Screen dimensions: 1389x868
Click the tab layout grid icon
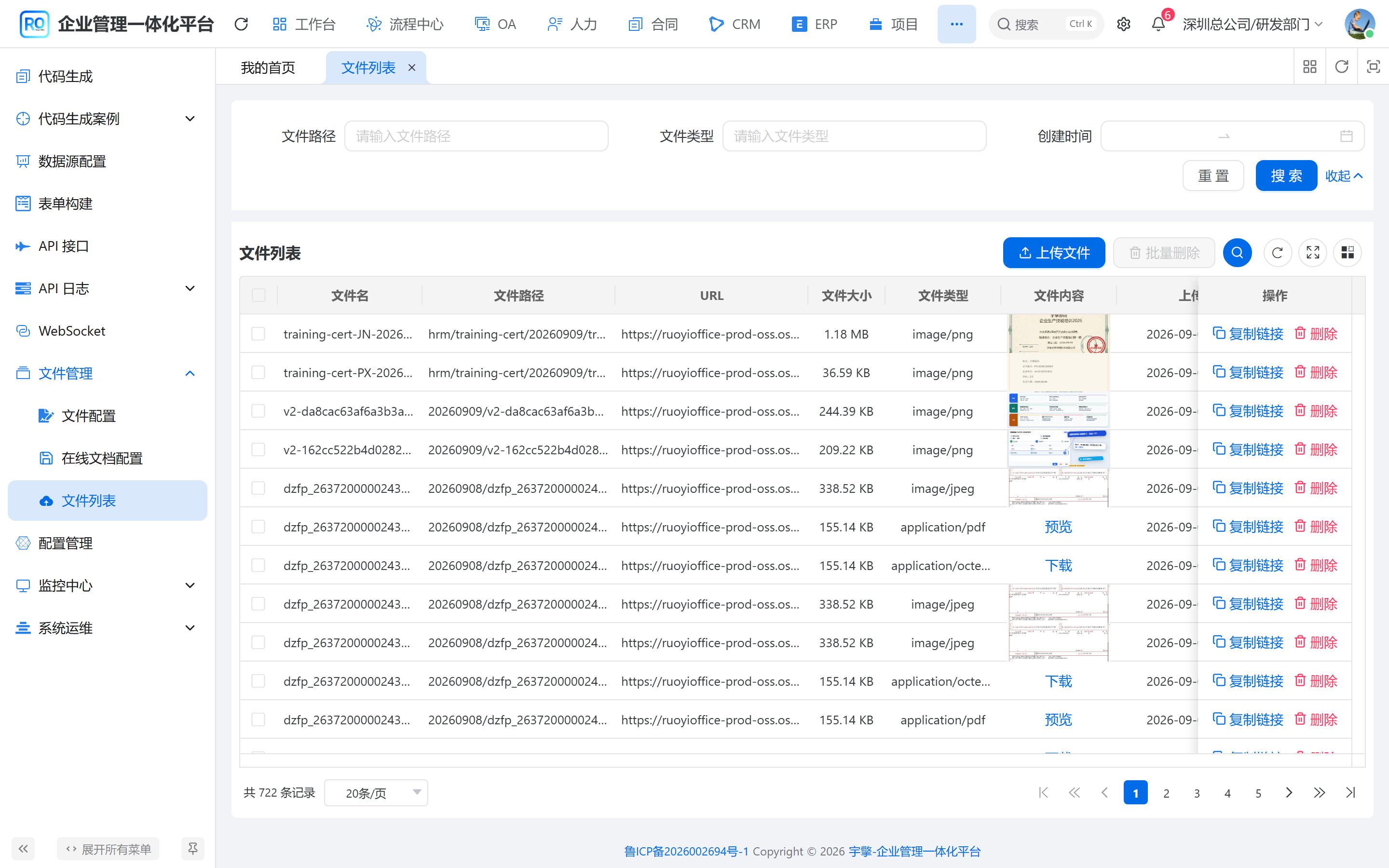click(x=1310, y=67)
